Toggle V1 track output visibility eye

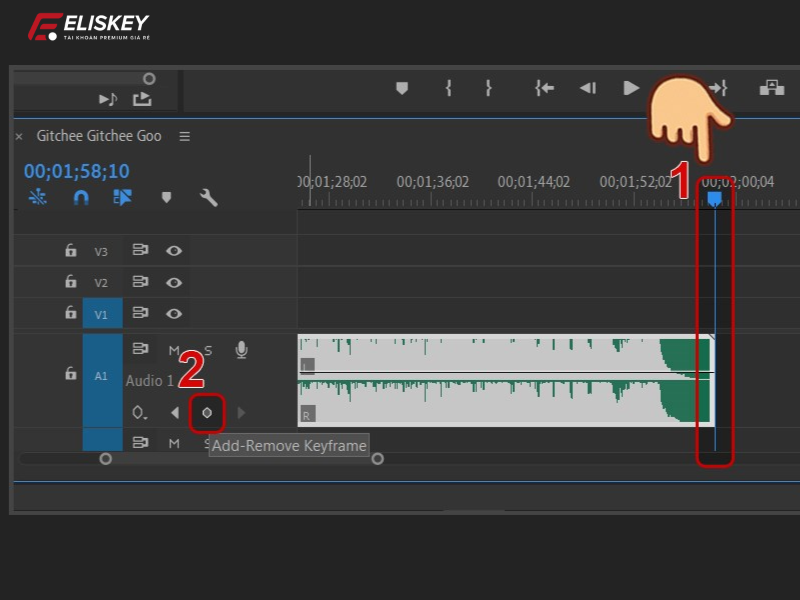pyautogui.click(x=173, y=313)
